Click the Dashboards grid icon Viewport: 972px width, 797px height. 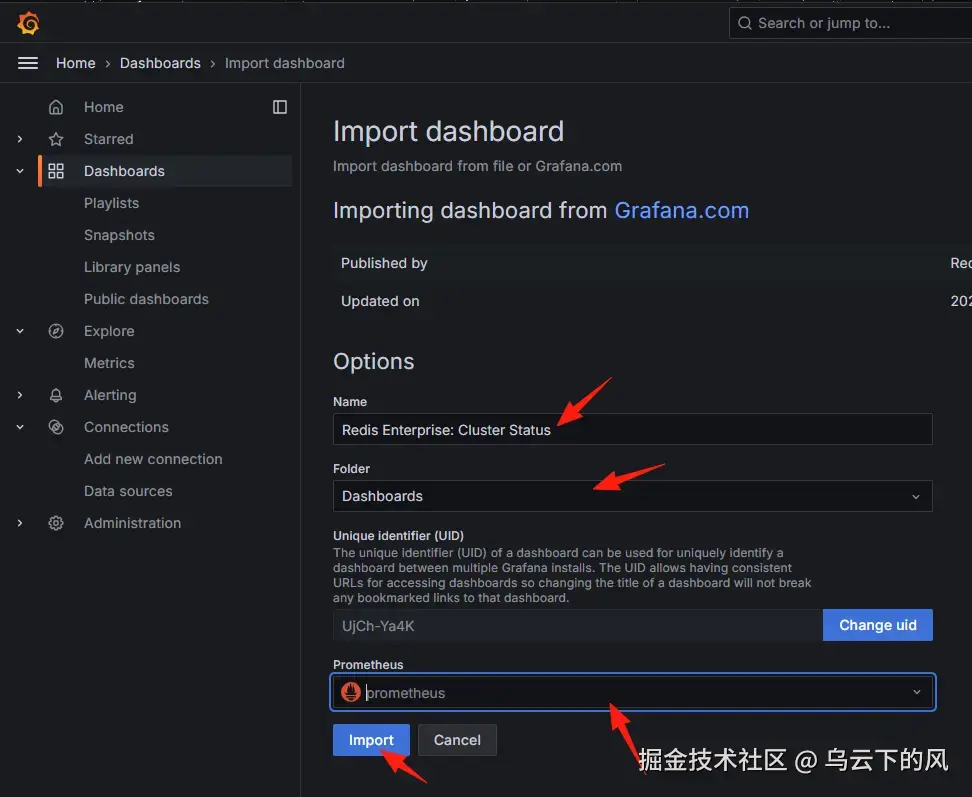click(56, 171)
